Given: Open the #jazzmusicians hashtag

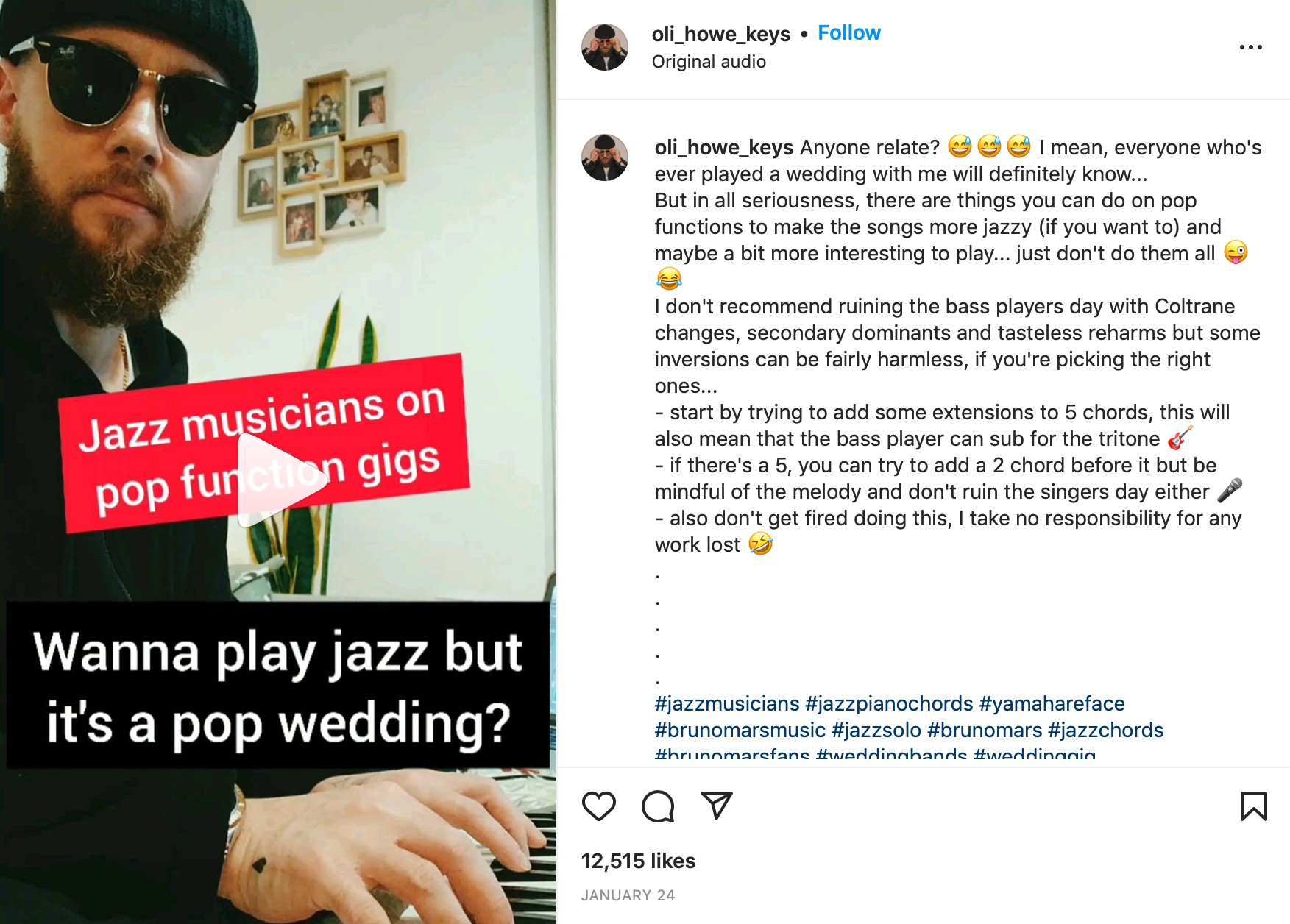Looking at the screenshot, I should (x=726, y=704).
